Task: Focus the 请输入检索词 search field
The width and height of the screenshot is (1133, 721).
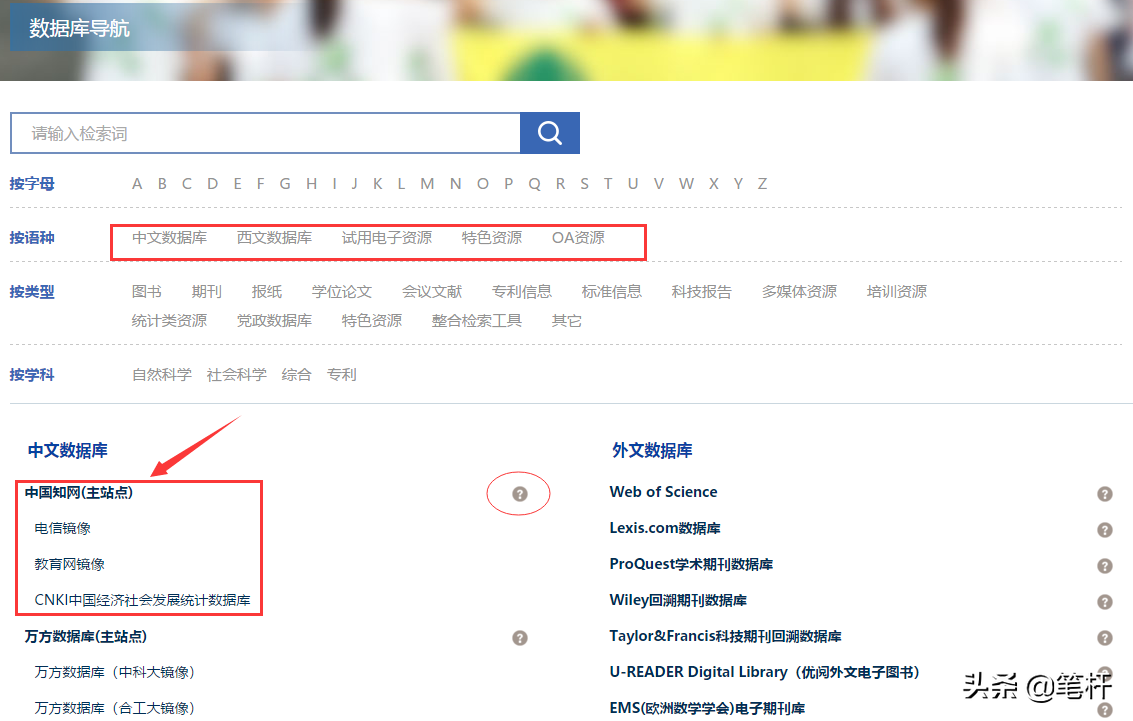Action: [x=265, y=133]
